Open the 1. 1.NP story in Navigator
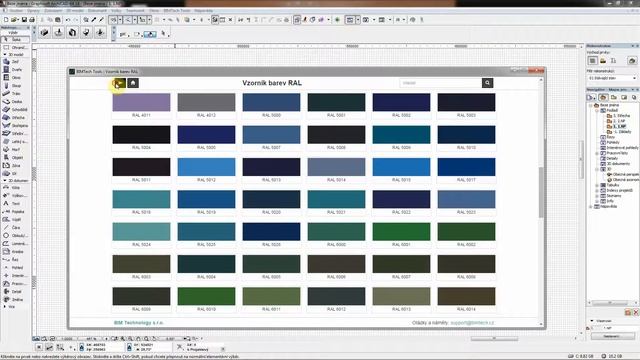 click(619, 127)
